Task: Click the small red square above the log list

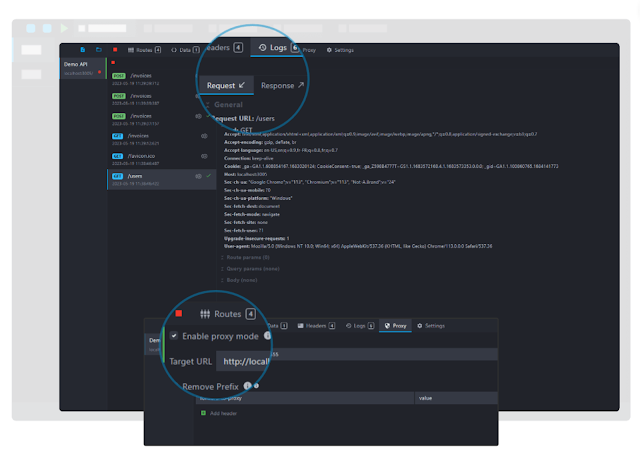Action: point(113,62)
